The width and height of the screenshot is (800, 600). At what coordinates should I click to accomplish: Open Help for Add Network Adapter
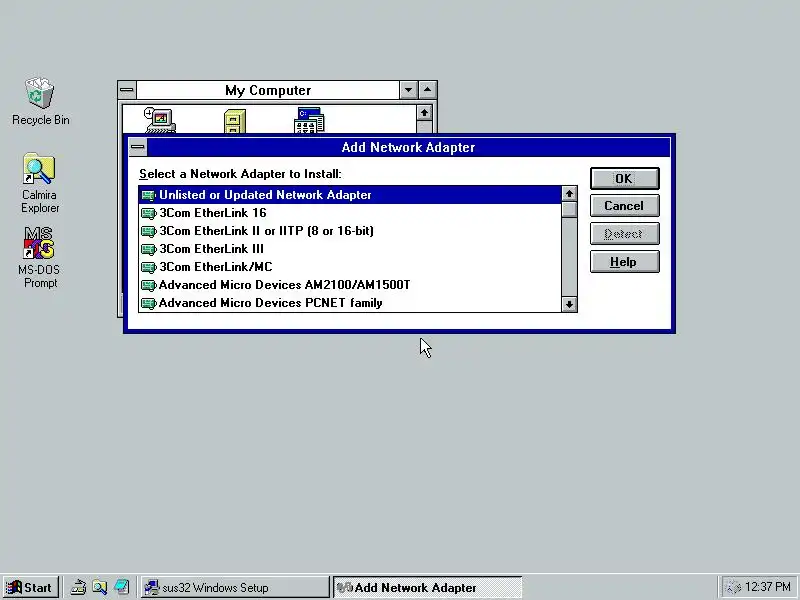coord(624,262)
